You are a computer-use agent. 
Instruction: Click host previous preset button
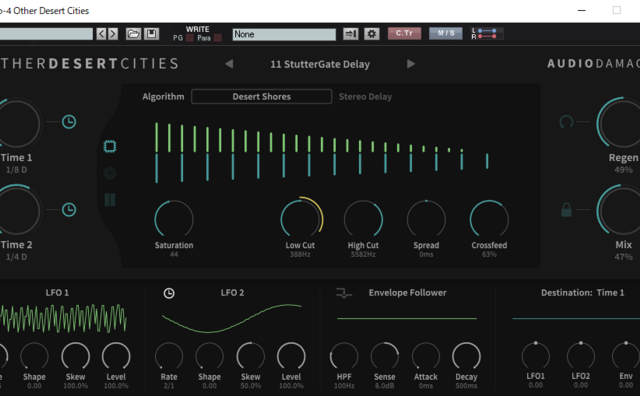[x=101, y=34]
